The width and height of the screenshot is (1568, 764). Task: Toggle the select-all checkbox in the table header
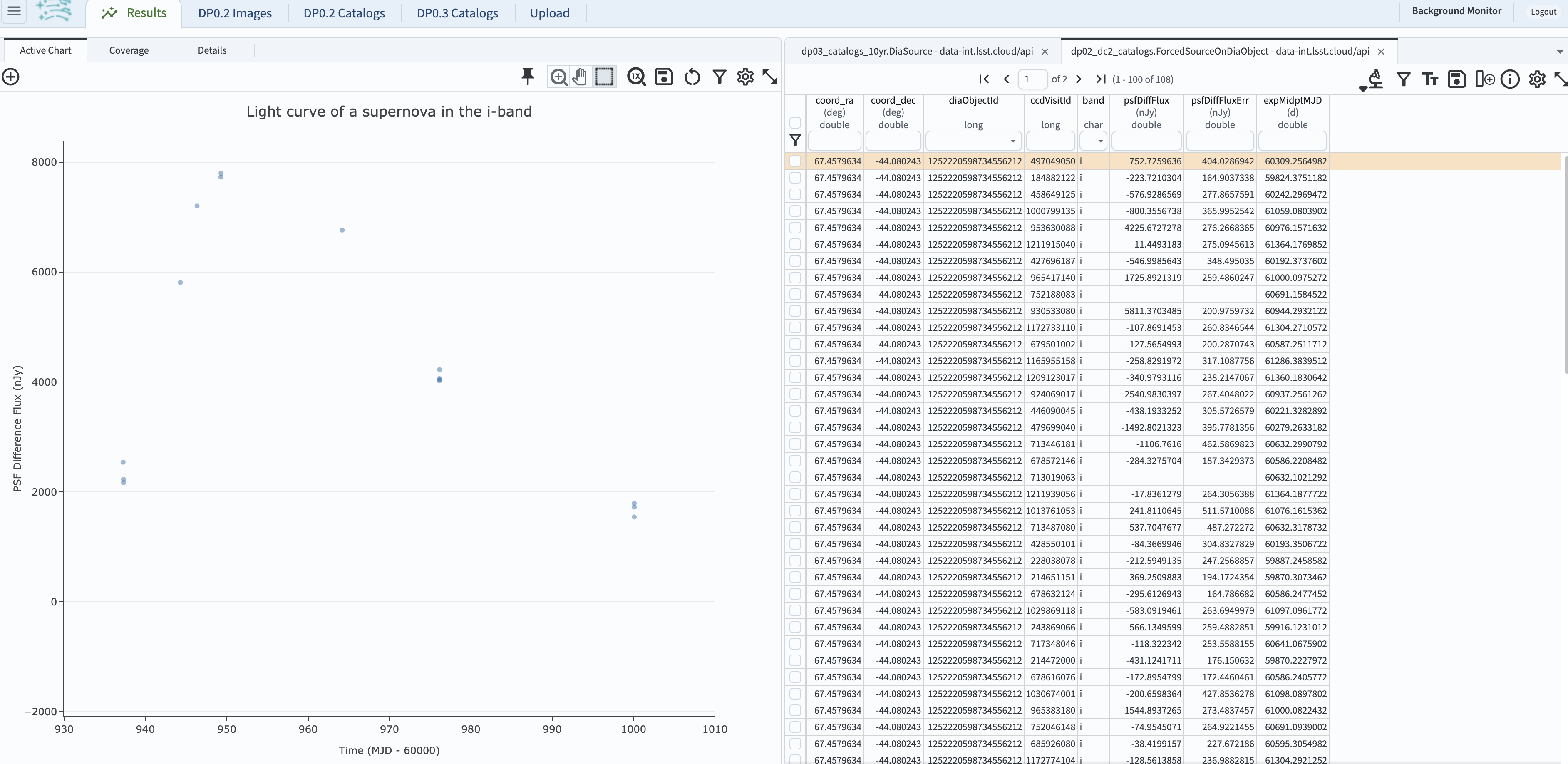click(x=795, y=123)
